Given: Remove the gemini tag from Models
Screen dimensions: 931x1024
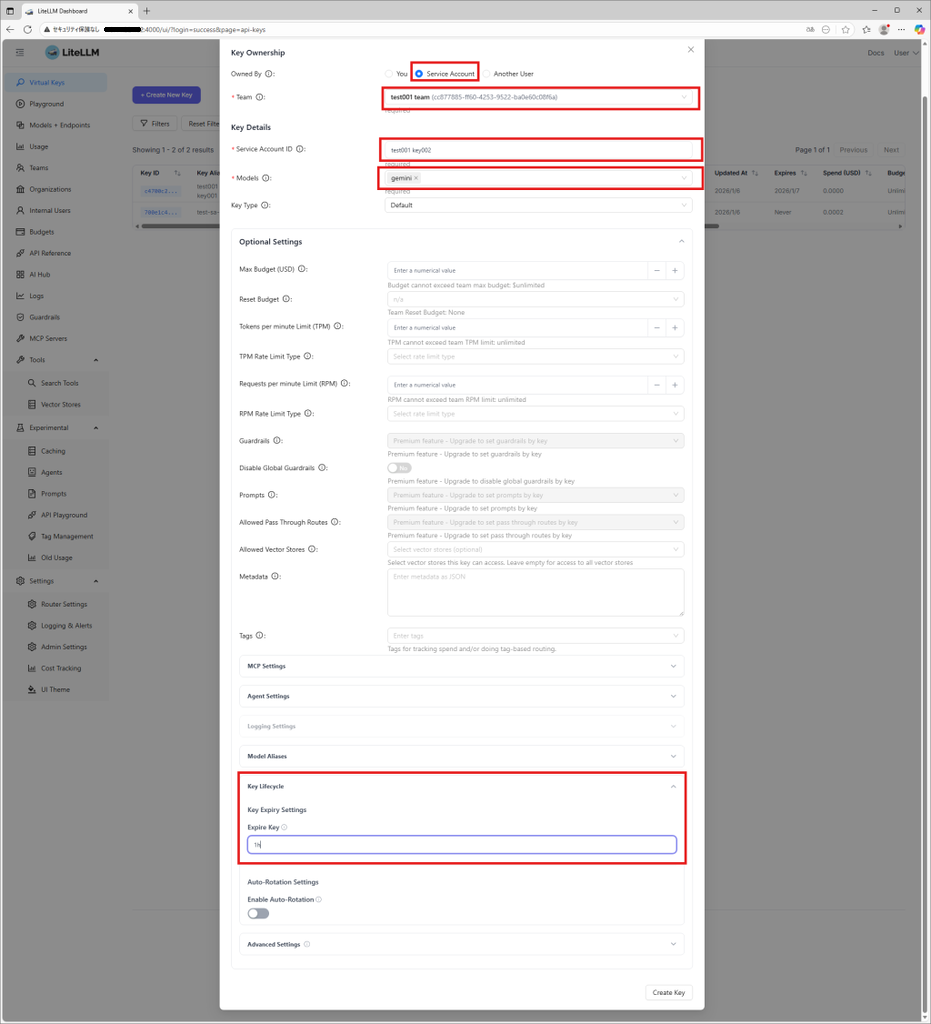Looking at the screenshot, I should click(416, 178).
